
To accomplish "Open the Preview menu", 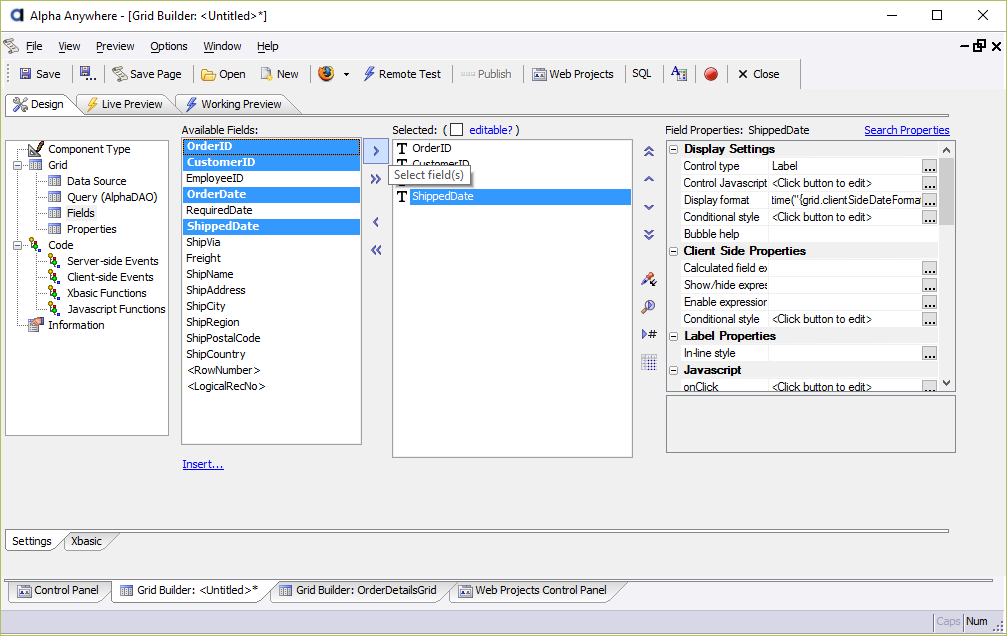I will [x=115, y=46].
